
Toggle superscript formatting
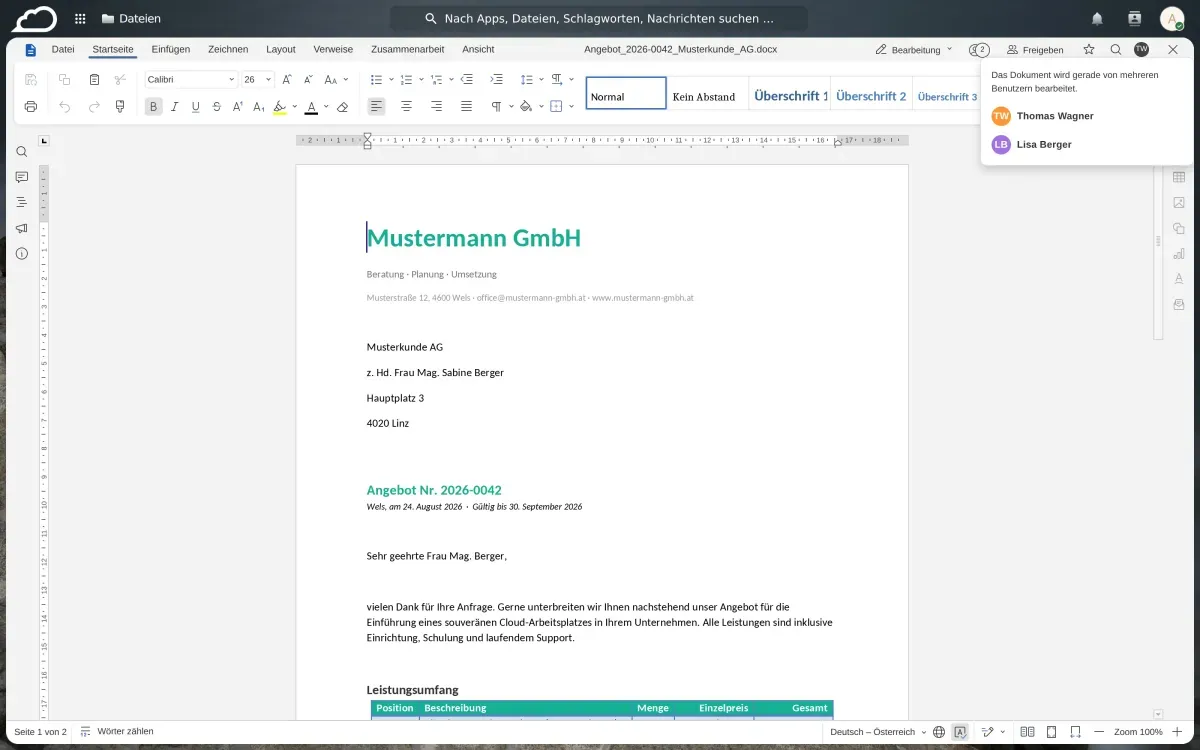coord(237,106)
